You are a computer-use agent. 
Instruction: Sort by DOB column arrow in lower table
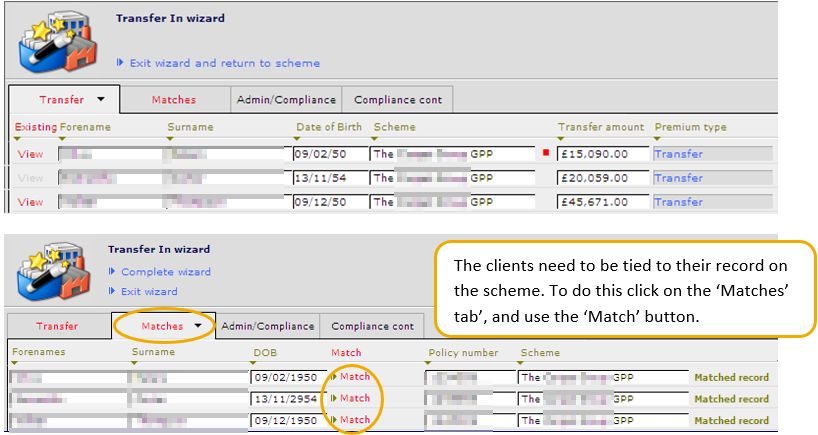[x=254, y=363]
